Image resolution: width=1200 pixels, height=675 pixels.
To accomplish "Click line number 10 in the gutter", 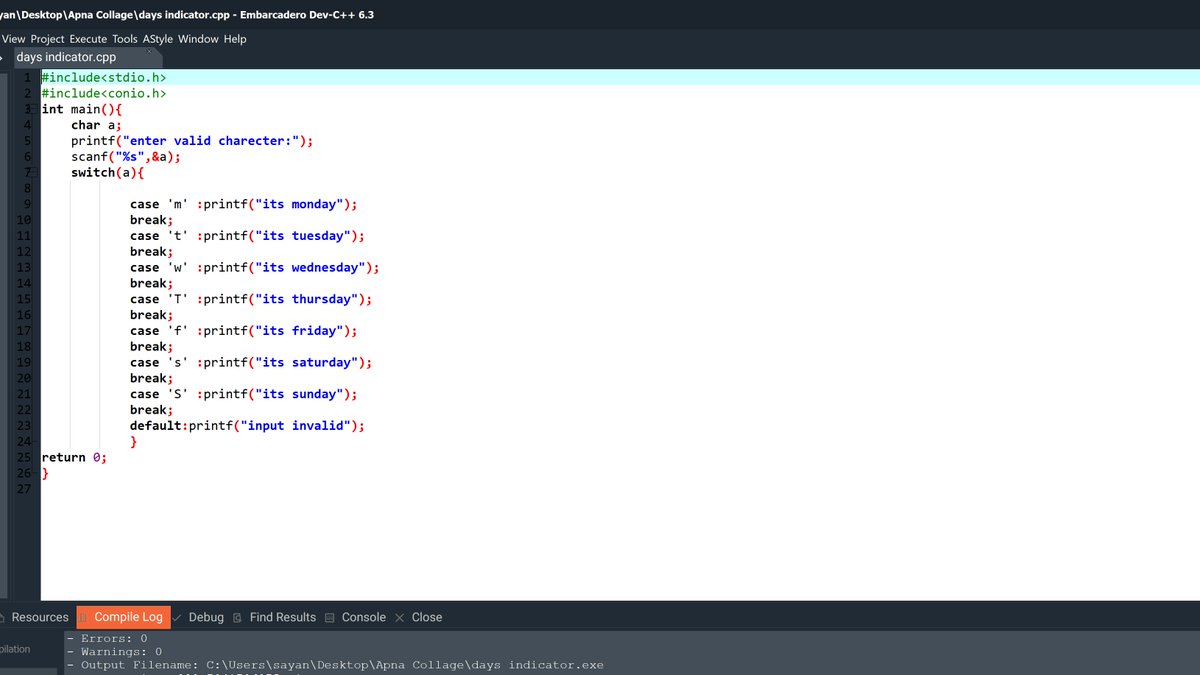I will (23, 219).
